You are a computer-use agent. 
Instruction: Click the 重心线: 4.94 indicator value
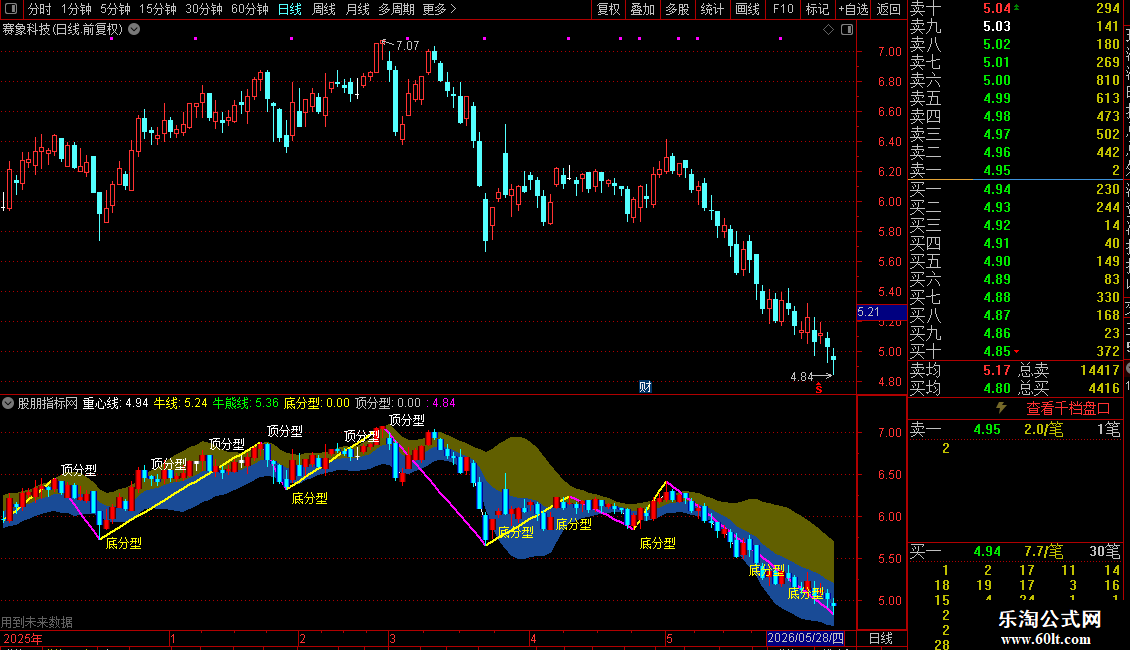tap(115, 403)
